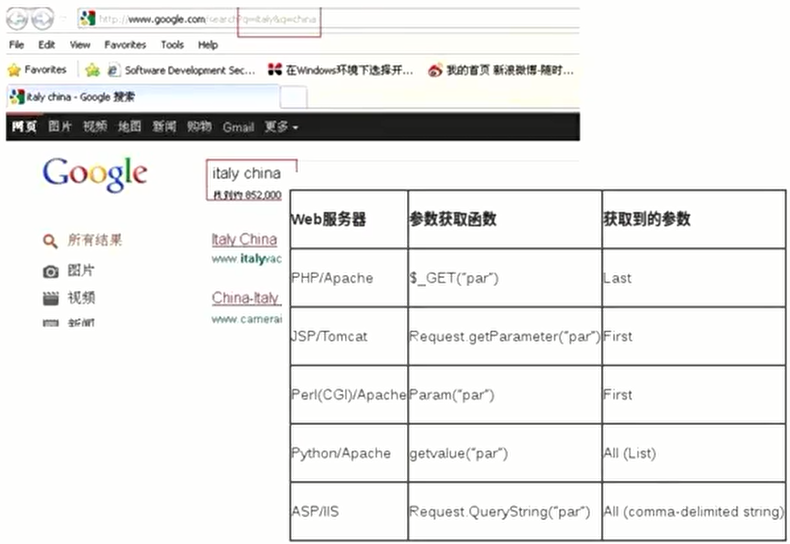This screenshot has width=790, height=544.
Task: Open the Help menu
Action: coord(208,45)
